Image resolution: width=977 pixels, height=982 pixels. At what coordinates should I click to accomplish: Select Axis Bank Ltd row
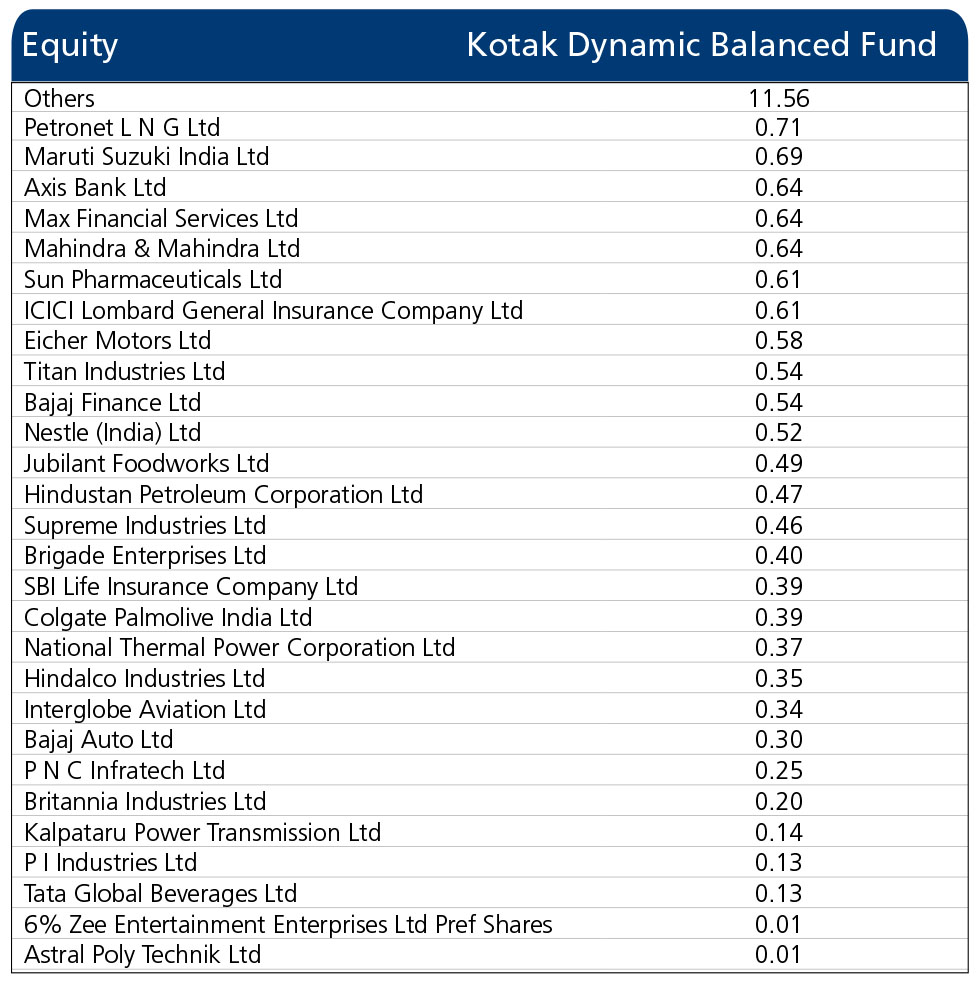(490, 187)
